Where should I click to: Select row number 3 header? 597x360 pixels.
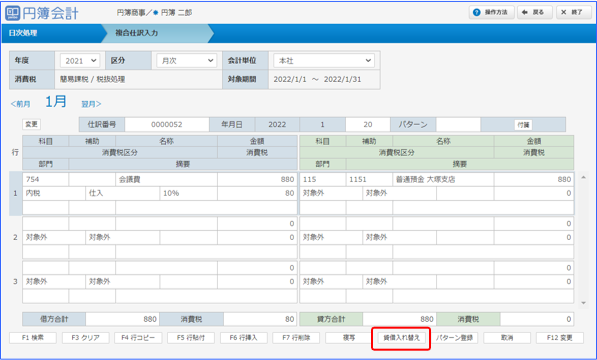pos(15,282)
